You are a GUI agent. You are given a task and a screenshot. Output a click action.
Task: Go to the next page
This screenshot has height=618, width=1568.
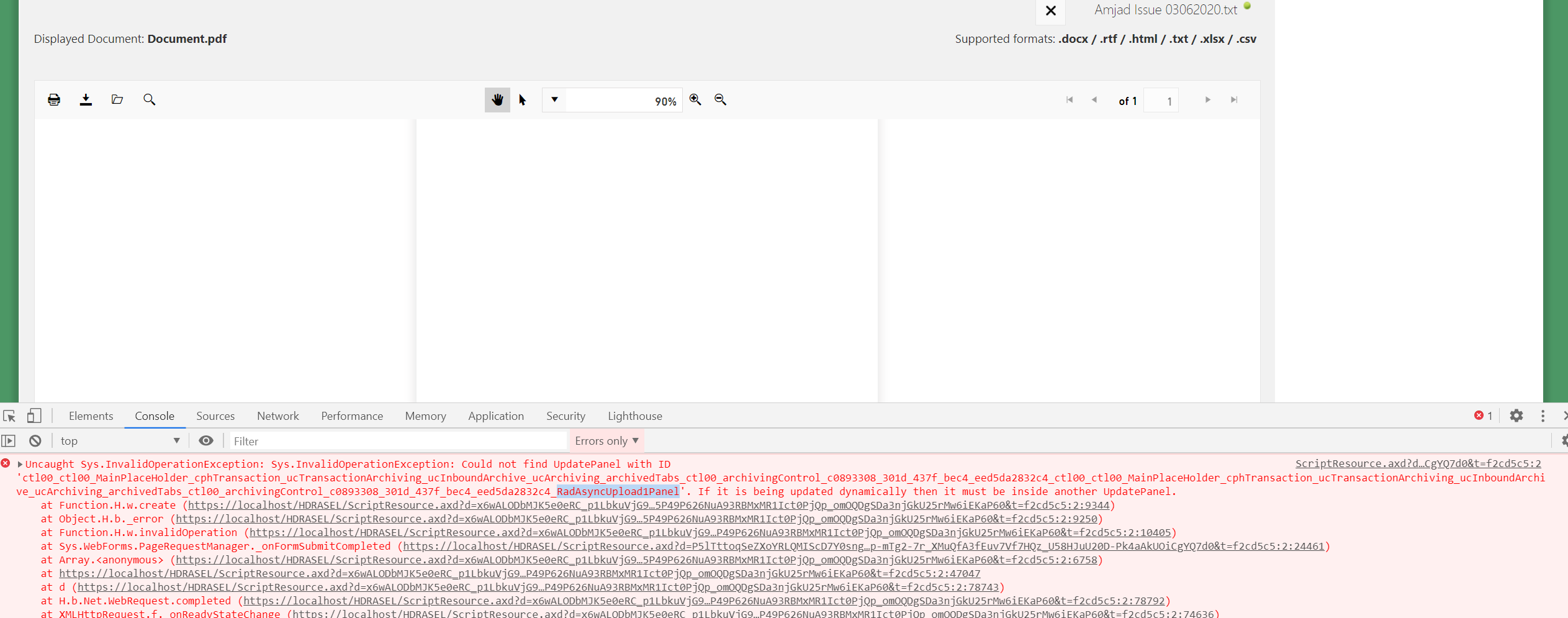1207,99
